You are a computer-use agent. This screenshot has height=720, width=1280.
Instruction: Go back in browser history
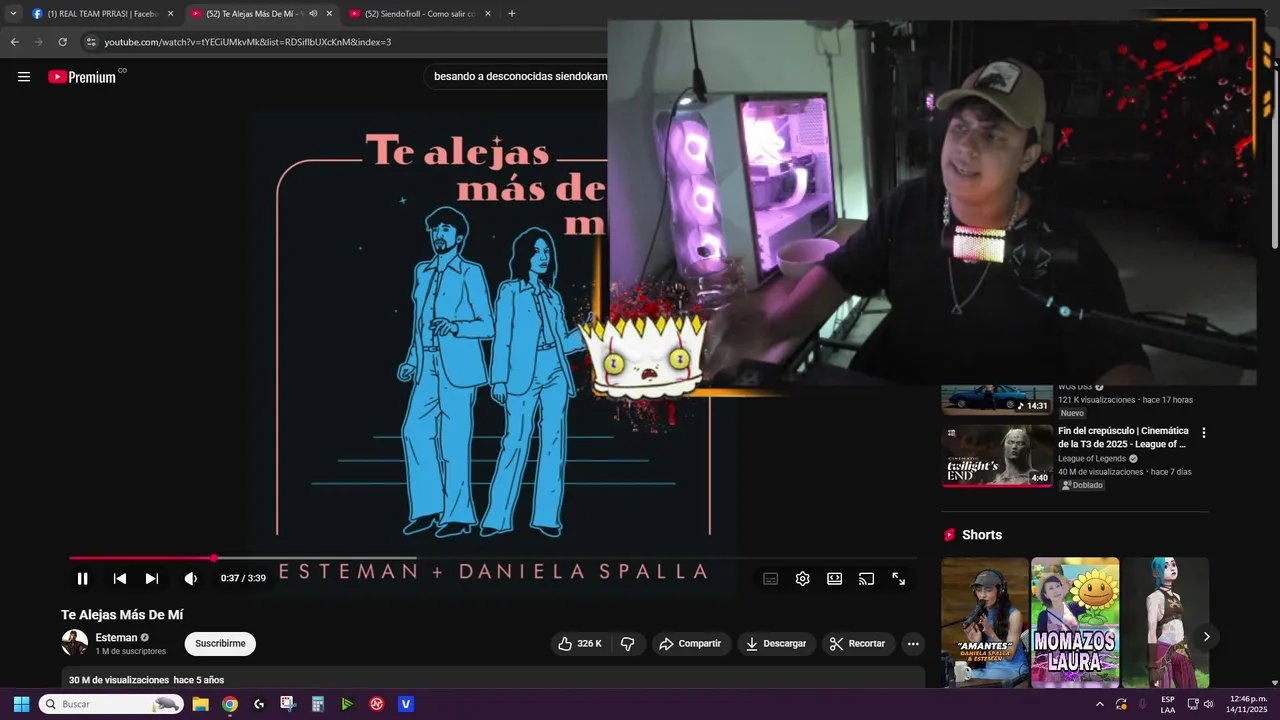tap(14, 42)
